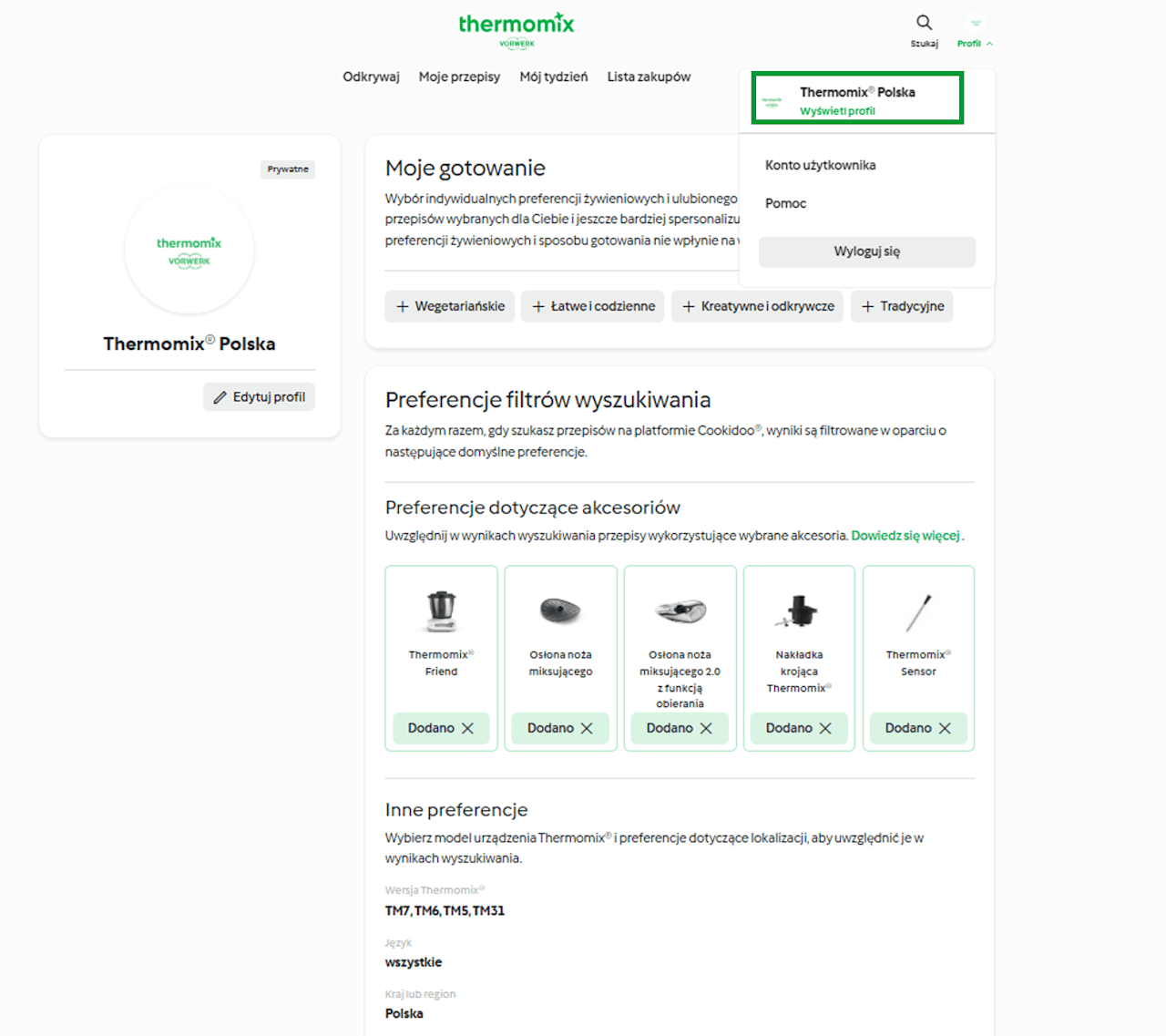Toggle off Osłona noża miksującego 2.0 Dodano

pos(680,728)
